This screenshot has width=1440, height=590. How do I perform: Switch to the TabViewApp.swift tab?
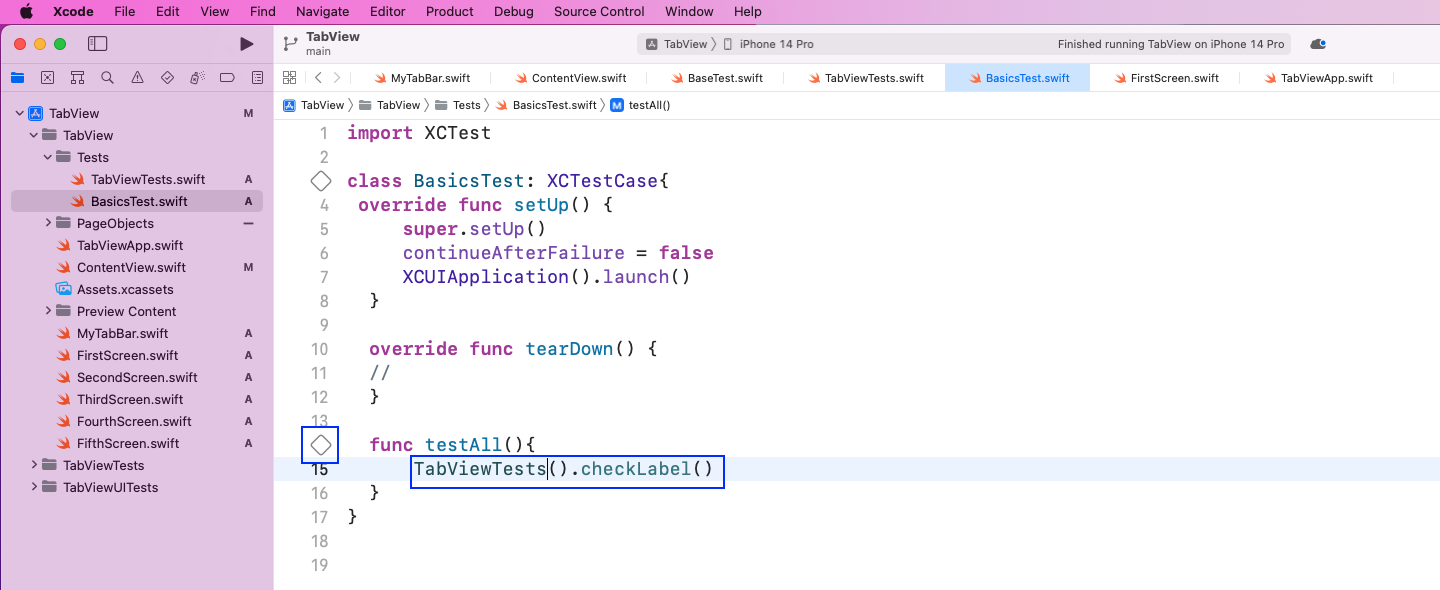pos(1317,78)
